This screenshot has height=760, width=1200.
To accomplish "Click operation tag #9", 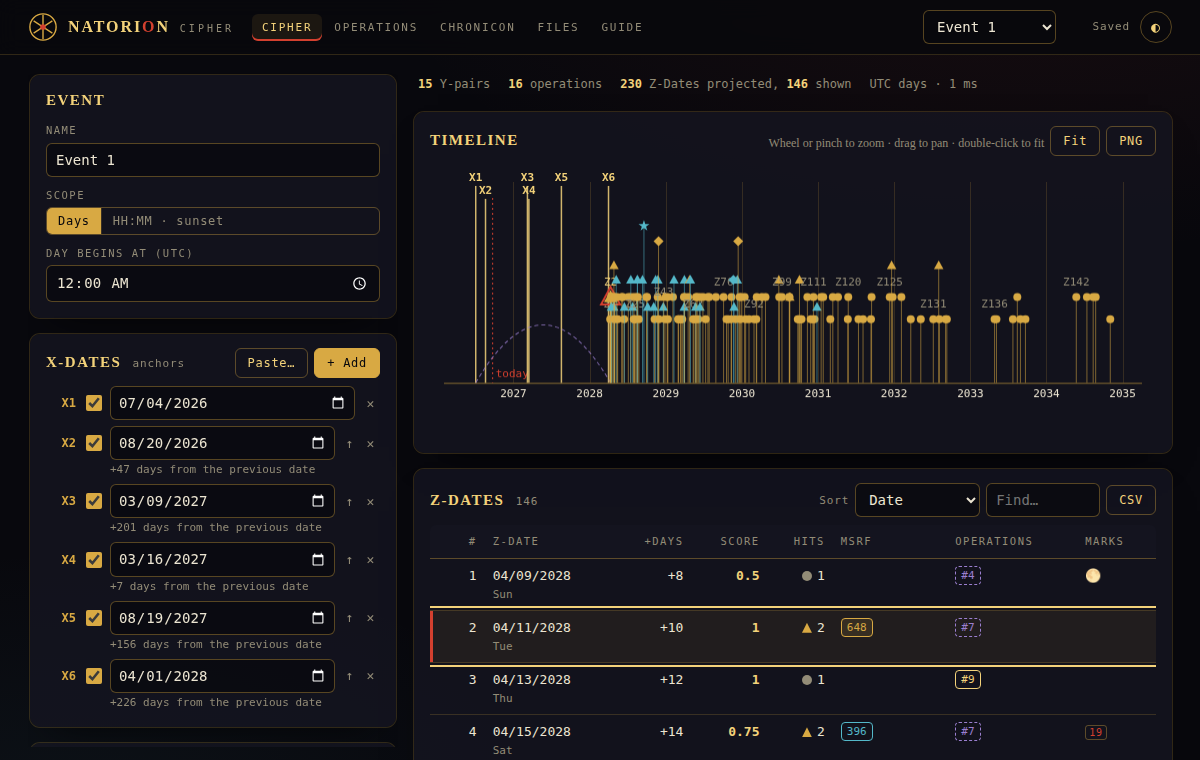I will tap(968, 679).
